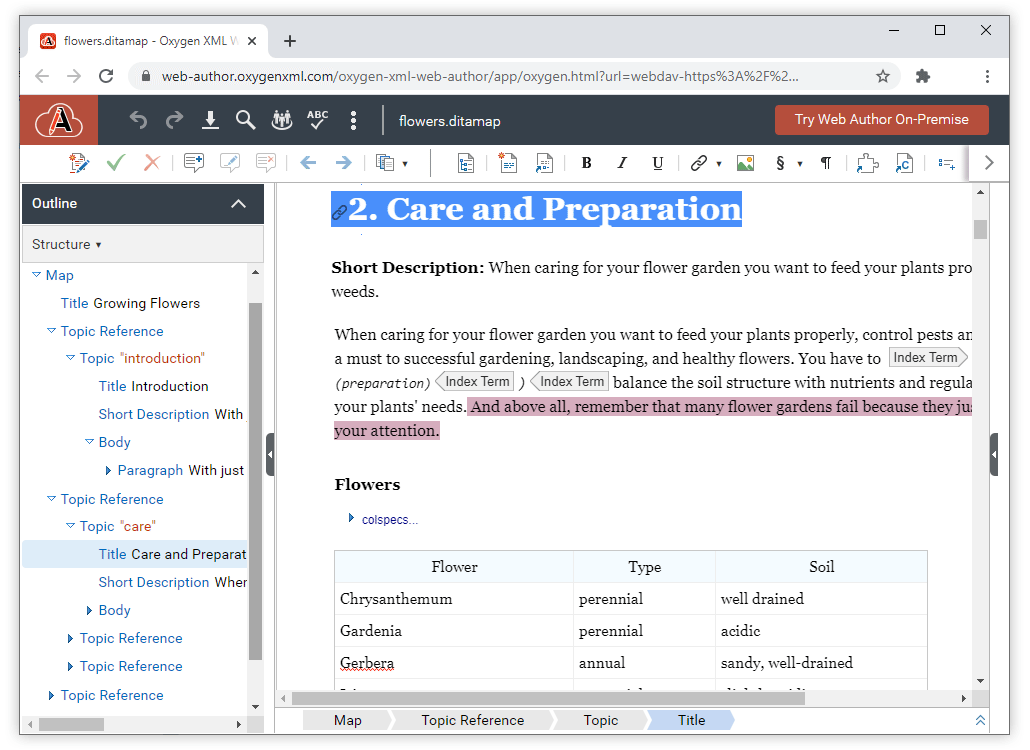Remove comment with the bubble X icon
The height and width of the screenshot is (750, 1030).
tap(266, 163)
